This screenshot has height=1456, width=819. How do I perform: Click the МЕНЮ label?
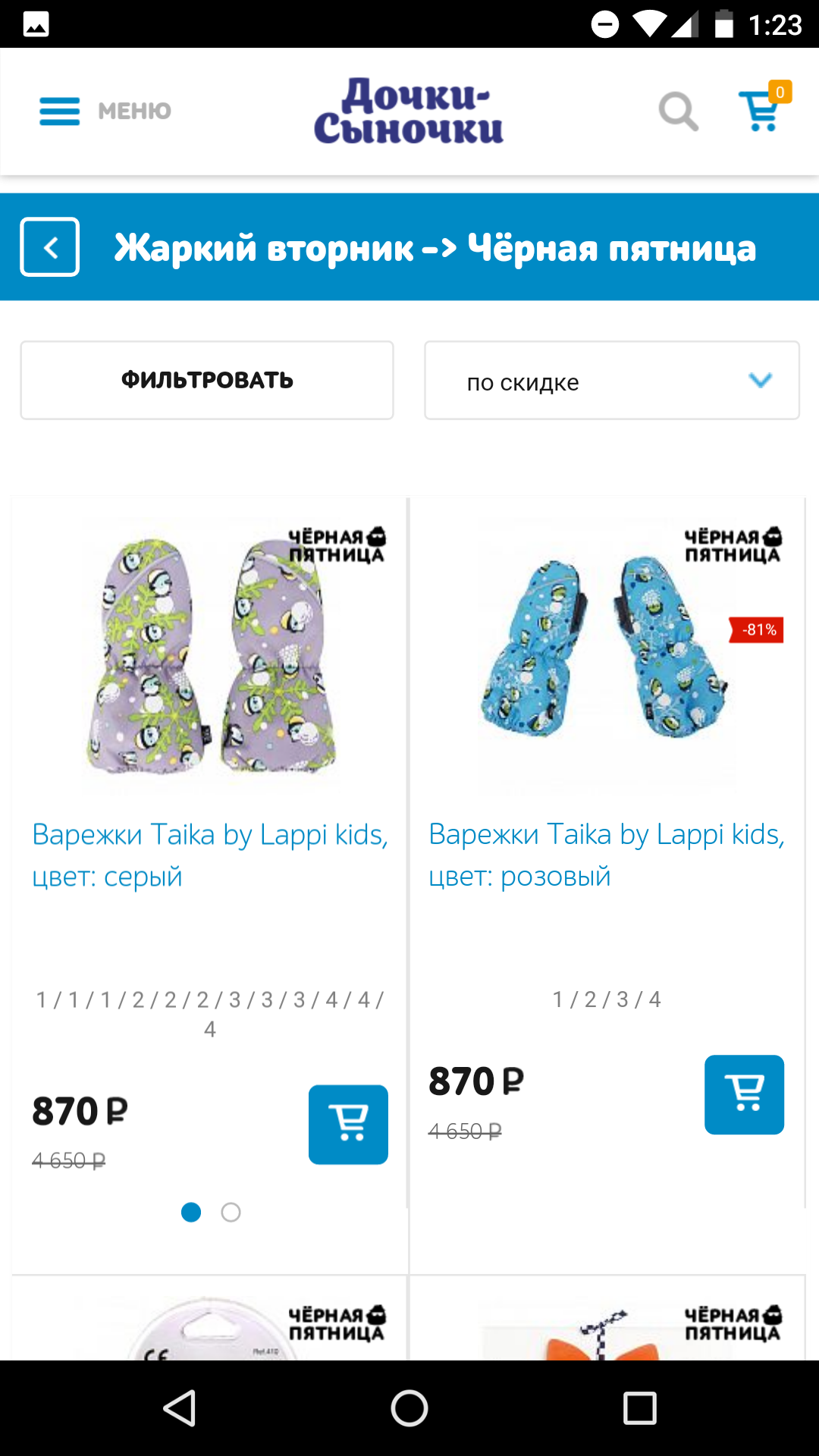134,111
